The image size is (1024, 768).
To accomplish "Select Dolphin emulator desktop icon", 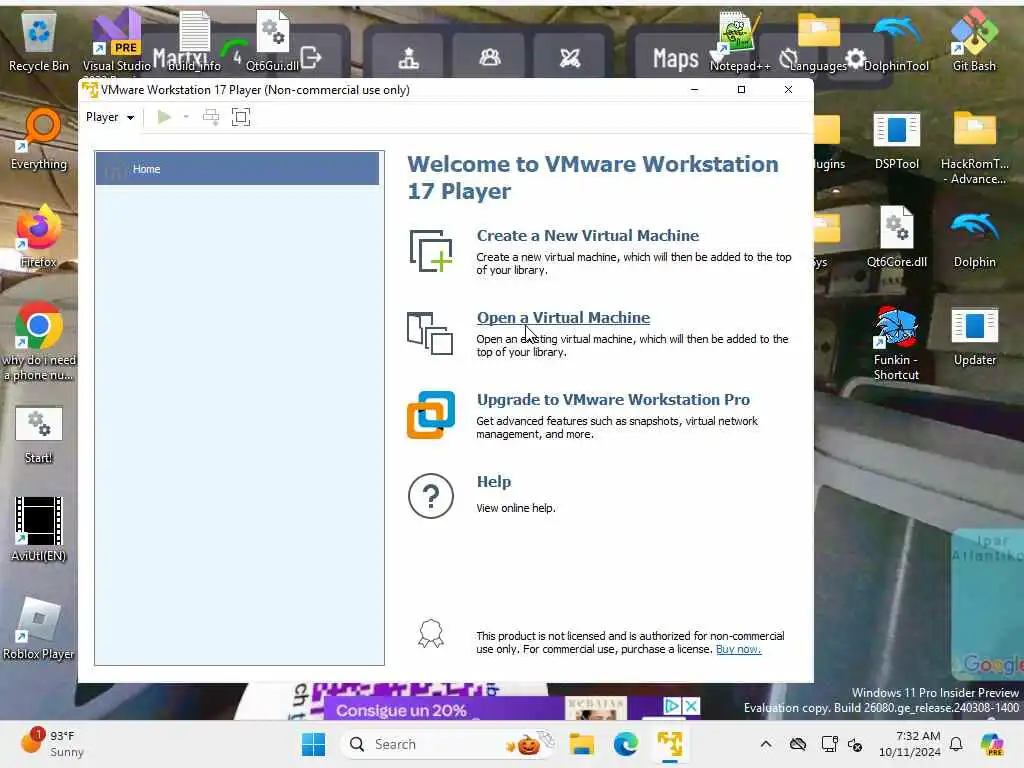I will tap(974, 238).
